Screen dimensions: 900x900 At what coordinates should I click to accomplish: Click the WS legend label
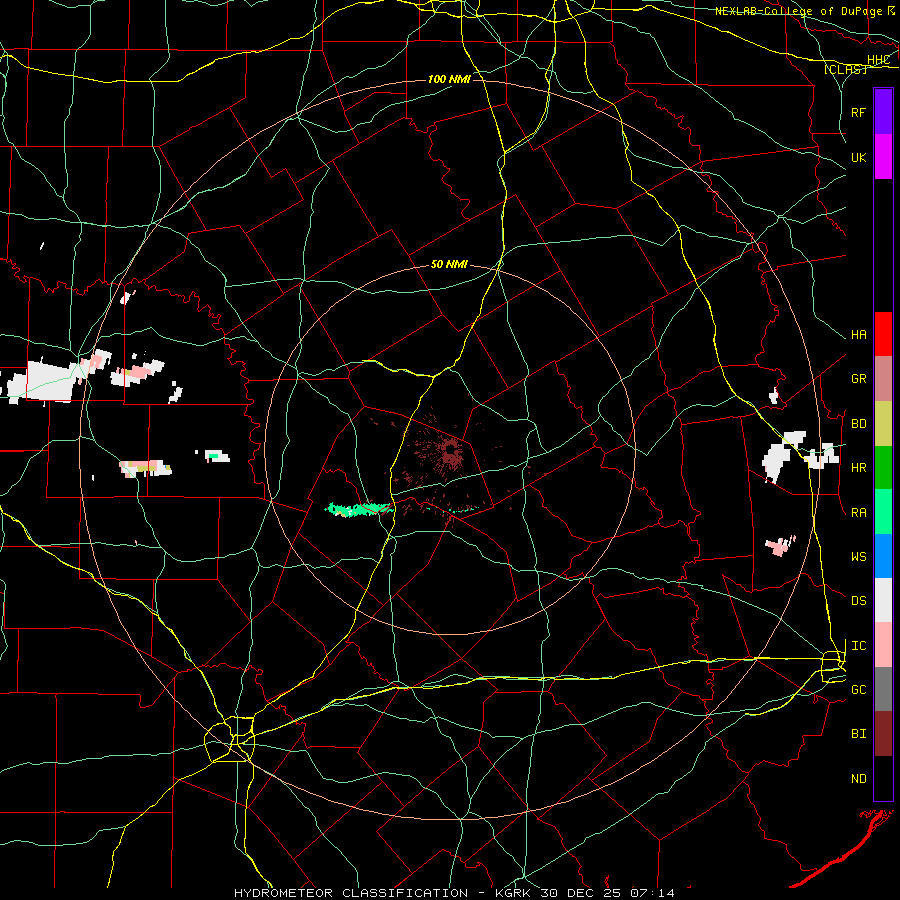pos(859,557)
